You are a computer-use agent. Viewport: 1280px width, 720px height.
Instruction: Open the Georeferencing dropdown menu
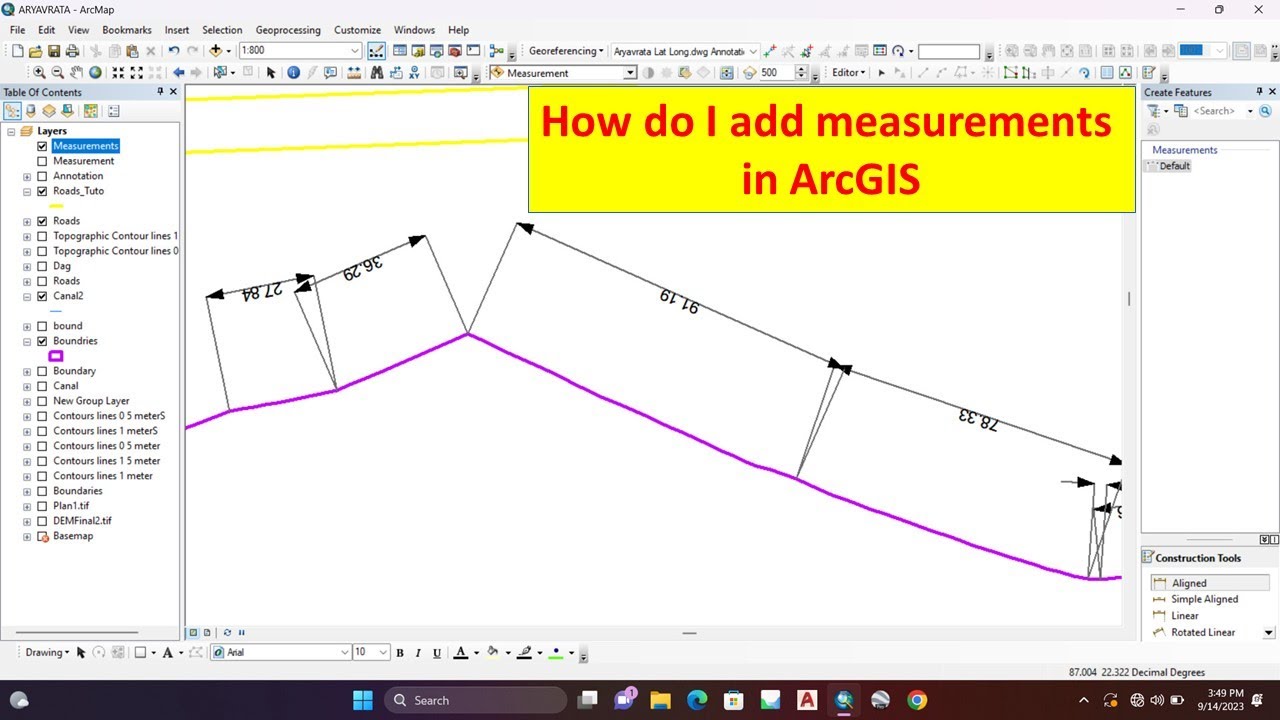[x=566, y=51]
